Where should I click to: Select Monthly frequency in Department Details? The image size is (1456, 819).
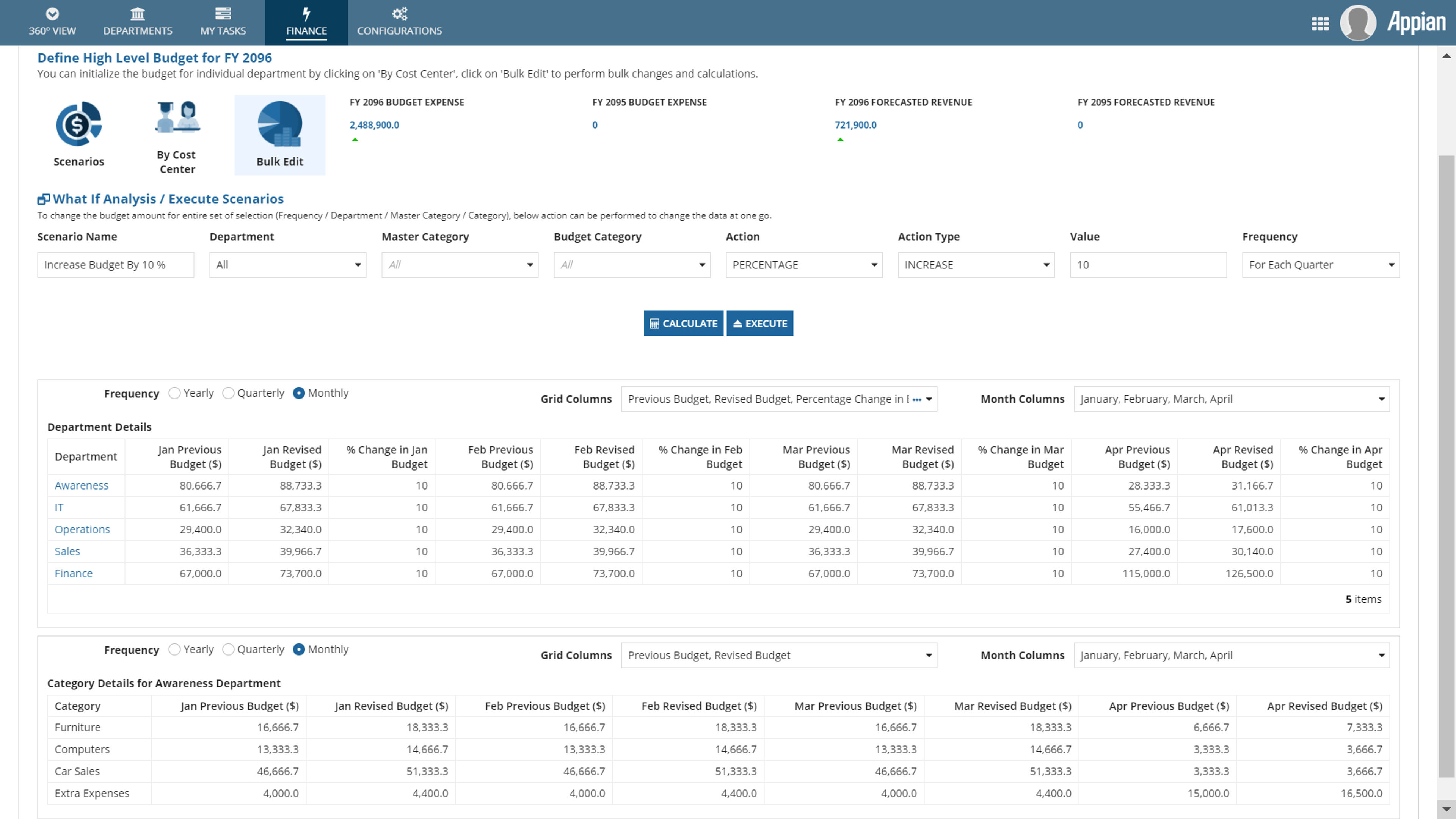299,393
